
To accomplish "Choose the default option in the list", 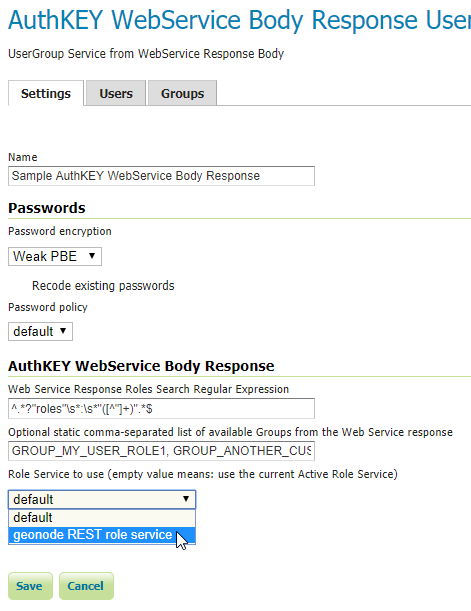I will click(102, 518).
